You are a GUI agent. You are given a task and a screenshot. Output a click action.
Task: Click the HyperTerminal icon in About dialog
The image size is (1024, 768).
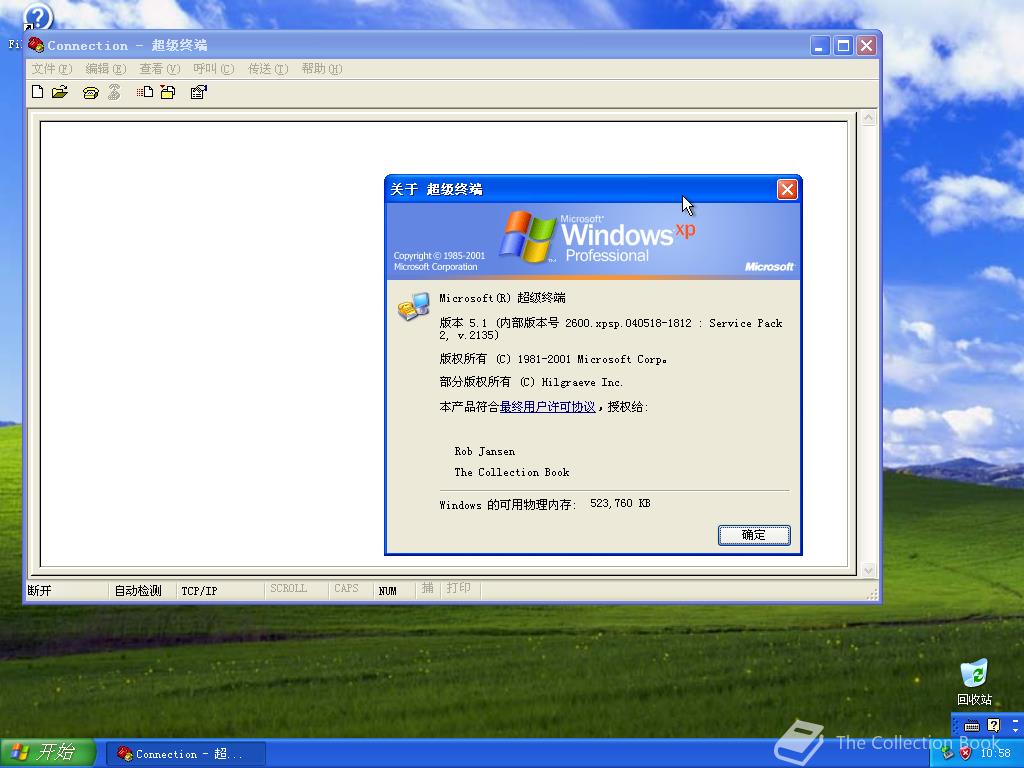(x=413, y=306)
